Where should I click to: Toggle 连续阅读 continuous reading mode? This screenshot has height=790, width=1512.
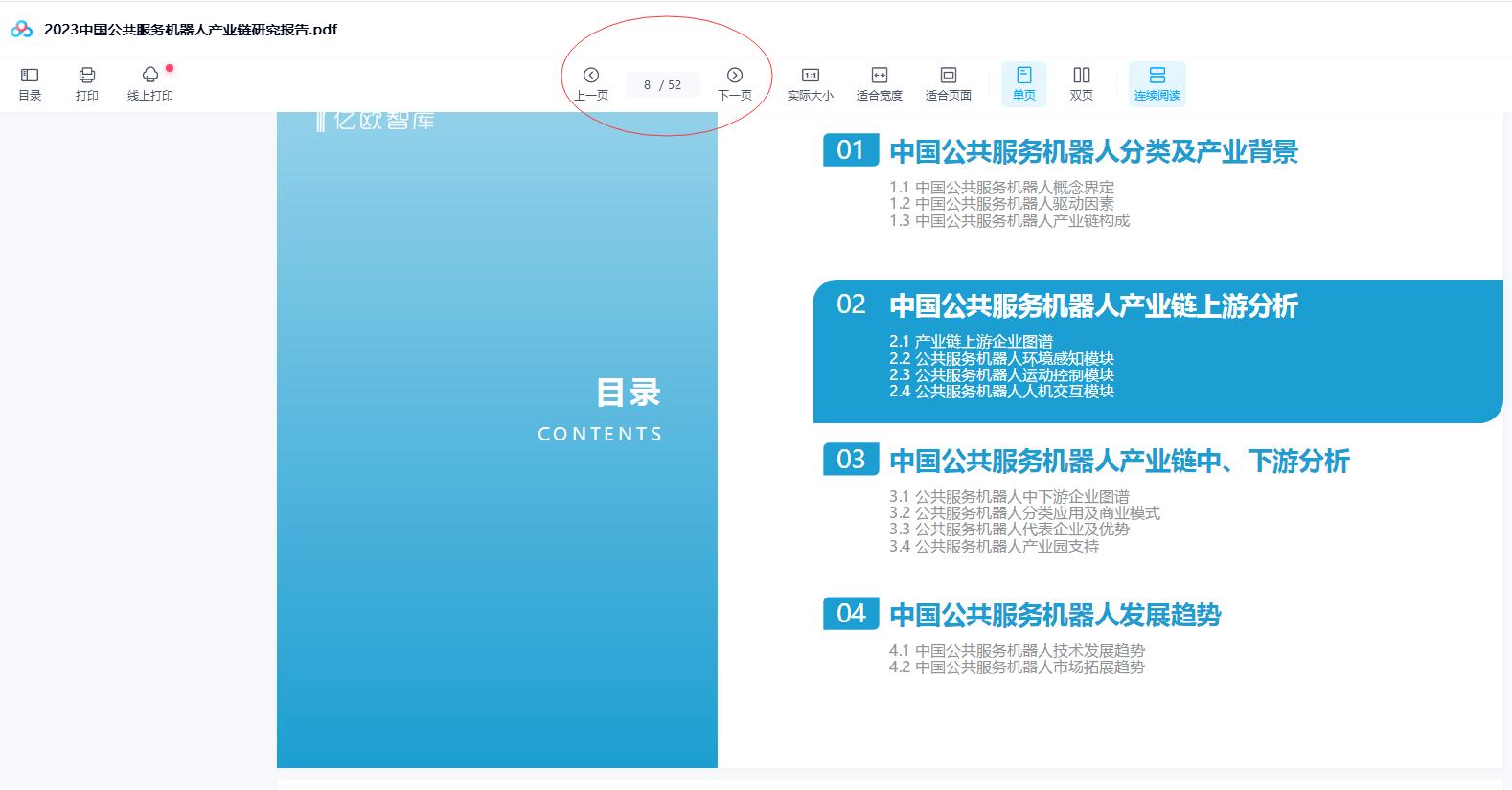point(1157,83)
